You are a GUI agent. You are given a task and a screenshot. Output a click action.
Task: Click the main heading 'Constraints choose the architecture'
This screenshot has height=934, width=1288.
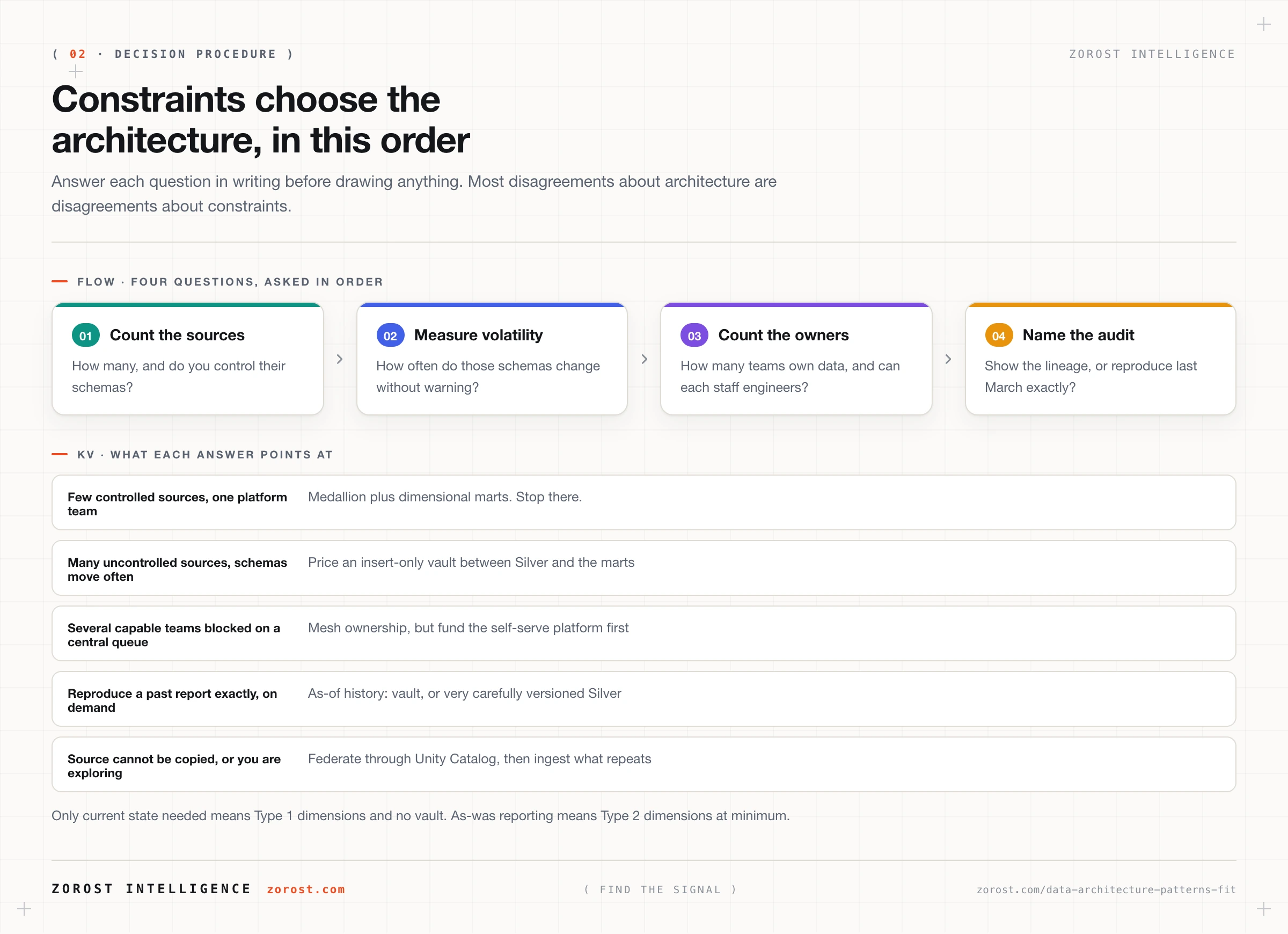pos(261,119)
